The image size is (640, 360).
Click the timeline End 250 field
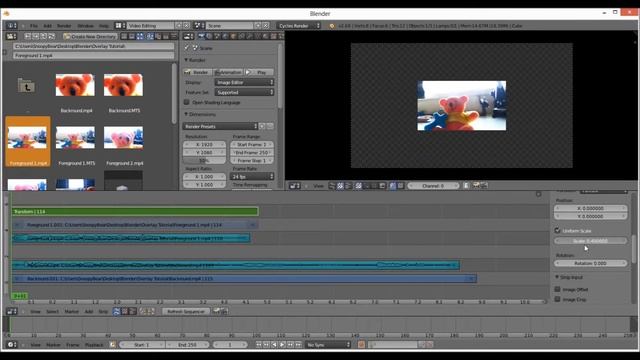coord(187,344)
